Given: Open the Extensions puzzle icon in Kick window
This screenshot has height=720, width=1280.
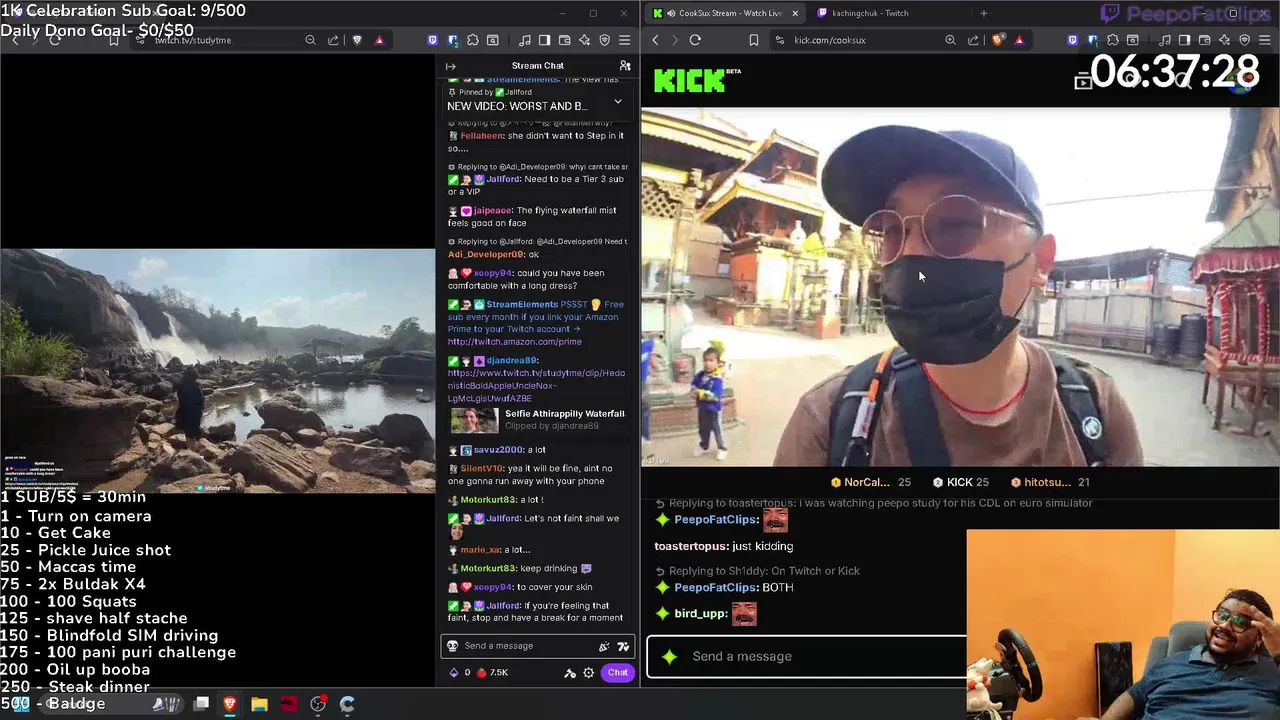Looking at the screenshot, I should tap(1112, 40).
